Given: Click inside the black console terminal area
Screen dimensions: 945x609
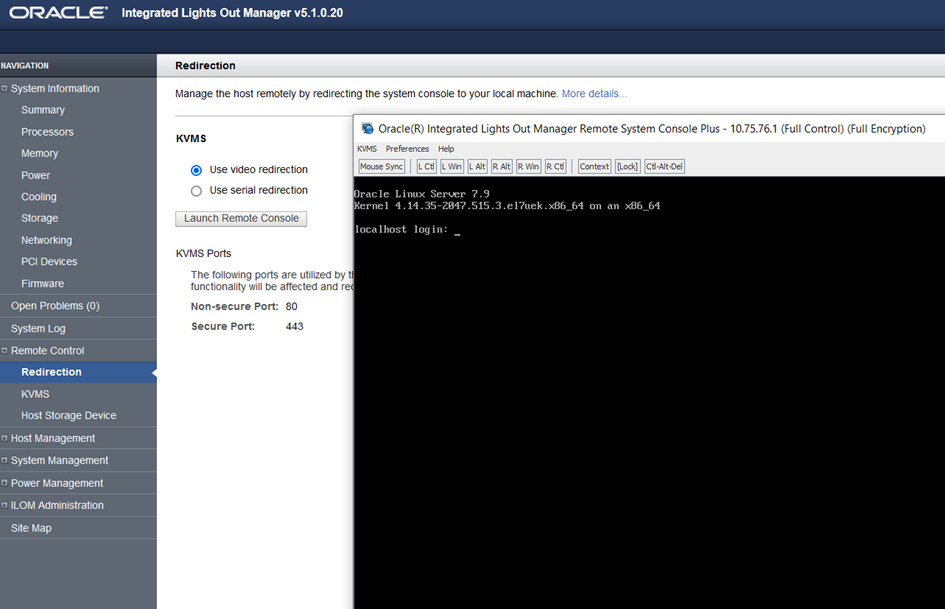Looking at the screenshot, I should 650,400.
